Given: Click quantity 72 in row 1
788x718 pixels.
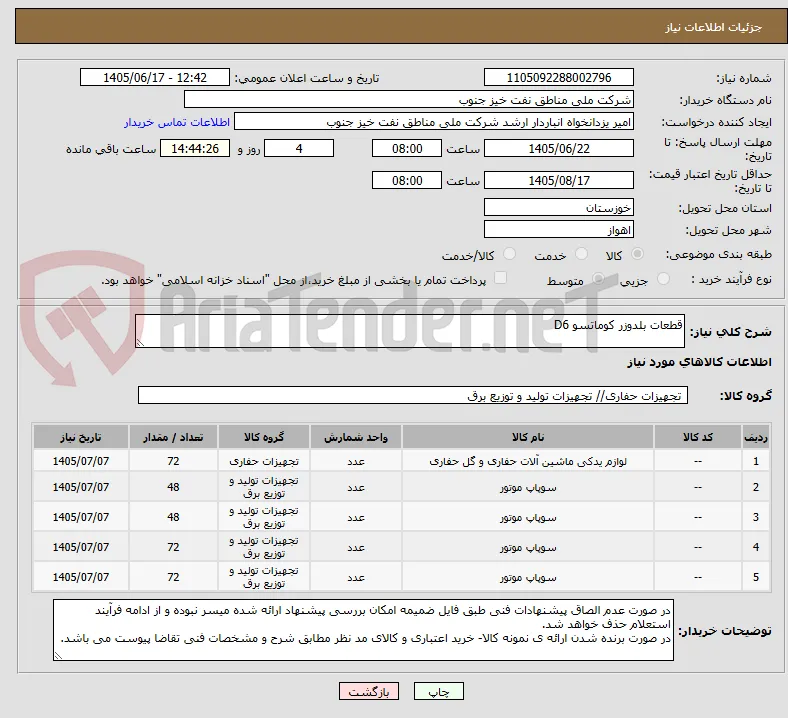Looking at the screenshot, I should click(x=173, y=461).
